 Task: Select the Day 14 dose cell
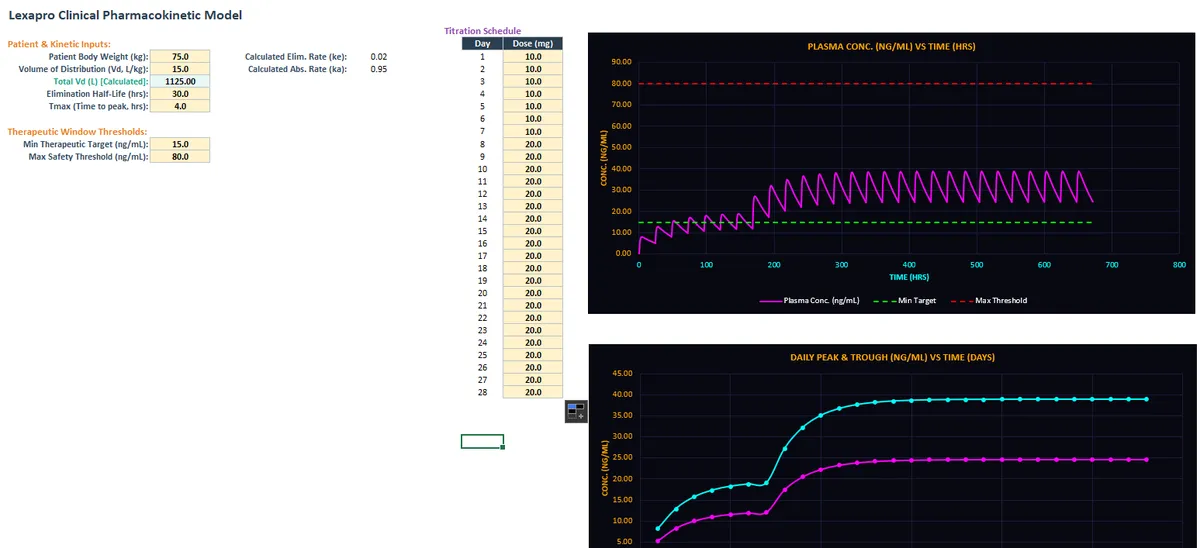point(532,218)
